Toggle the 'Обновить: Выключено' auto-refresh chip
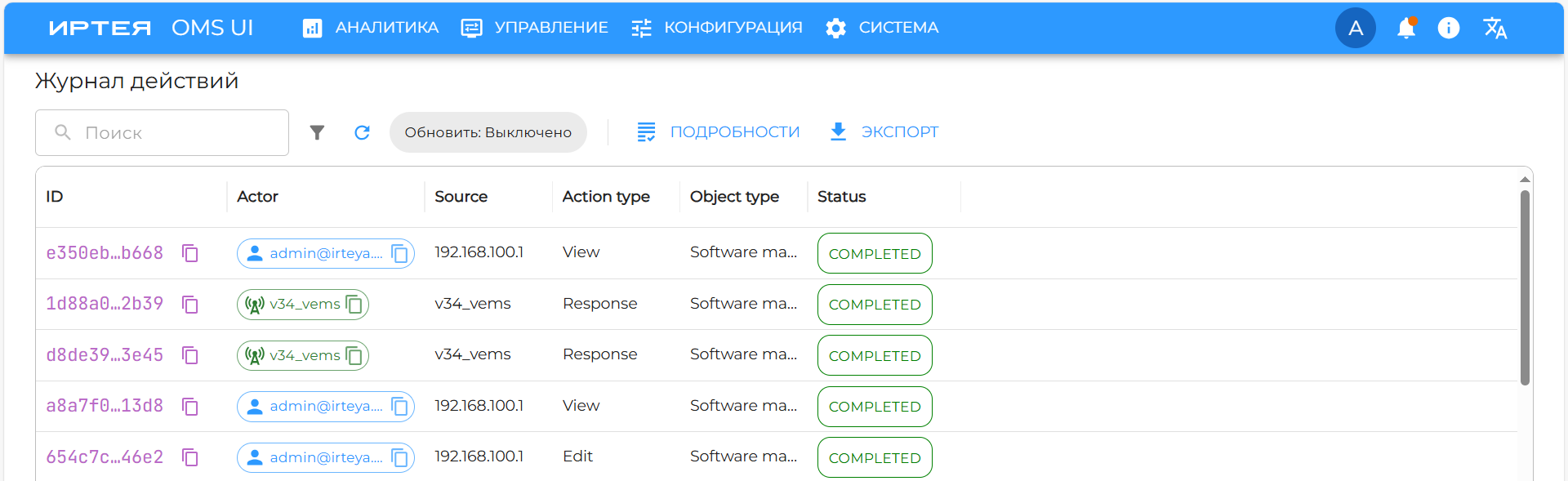 click(488, 132)
